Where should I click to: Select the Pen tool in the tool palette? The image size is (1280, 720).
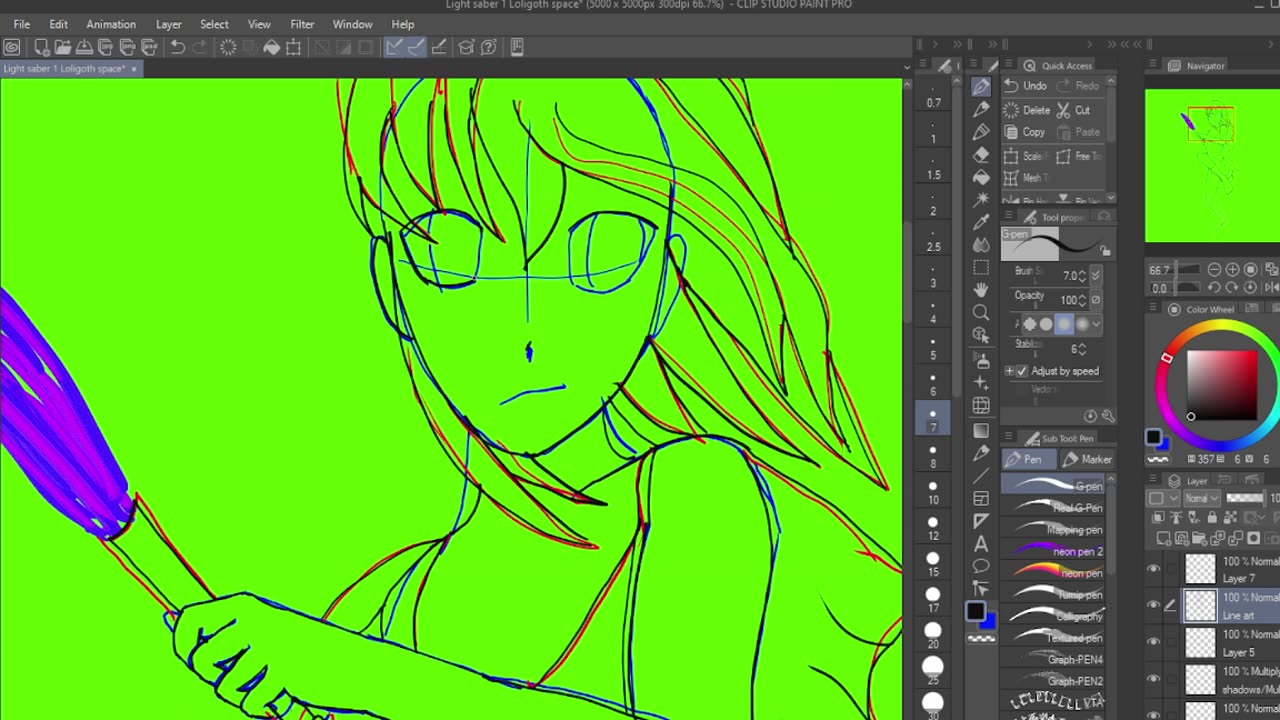pyautogui.click(x=981, y=86)
